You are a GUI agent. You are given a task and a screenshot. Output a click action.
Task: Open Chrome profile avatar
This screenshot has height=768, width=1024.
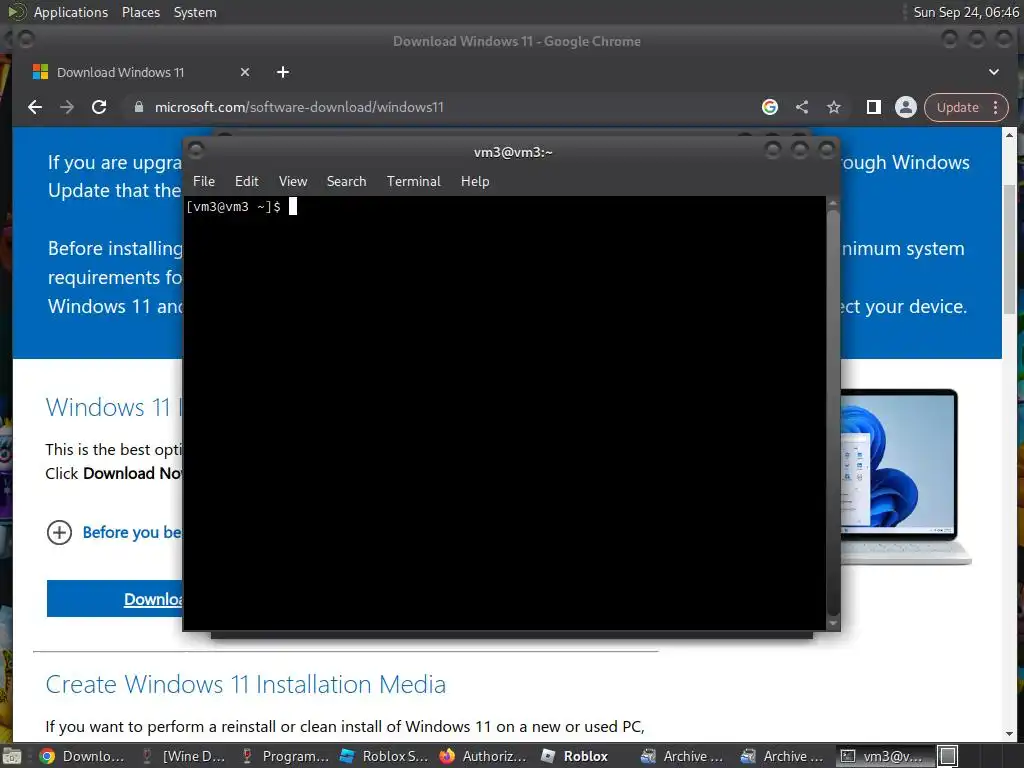pyautogui.click(x=906, y=107)
